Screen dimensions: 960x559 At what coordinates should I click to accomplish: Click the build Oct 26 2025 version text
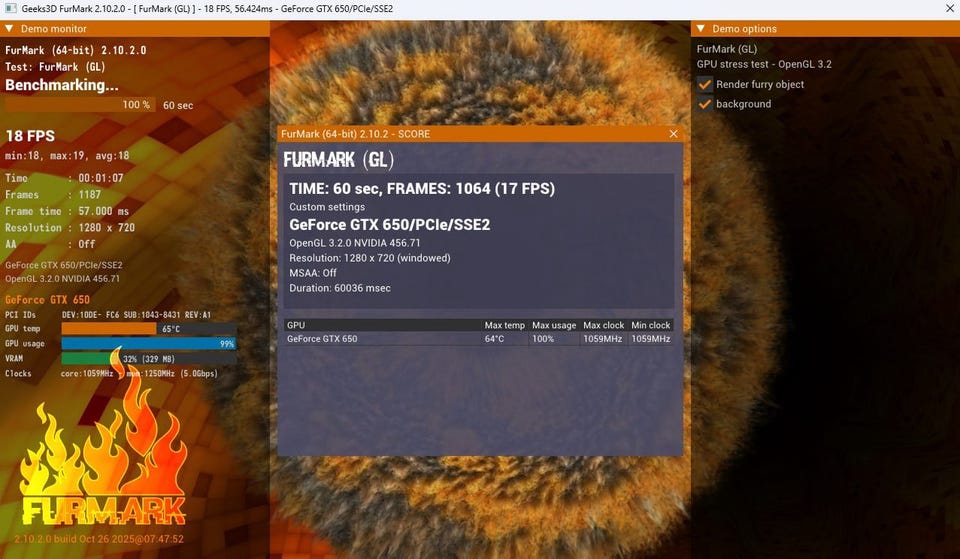tap(99, 539)
